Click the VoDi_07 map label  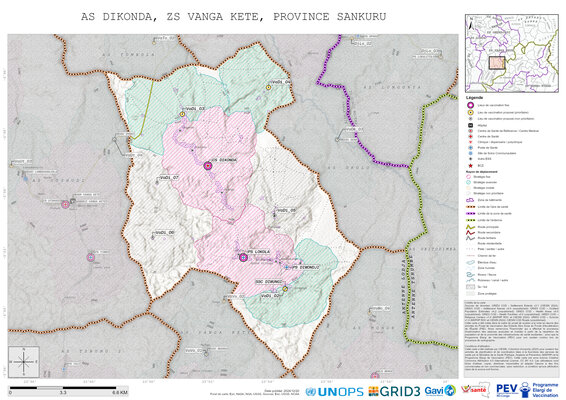169,178
